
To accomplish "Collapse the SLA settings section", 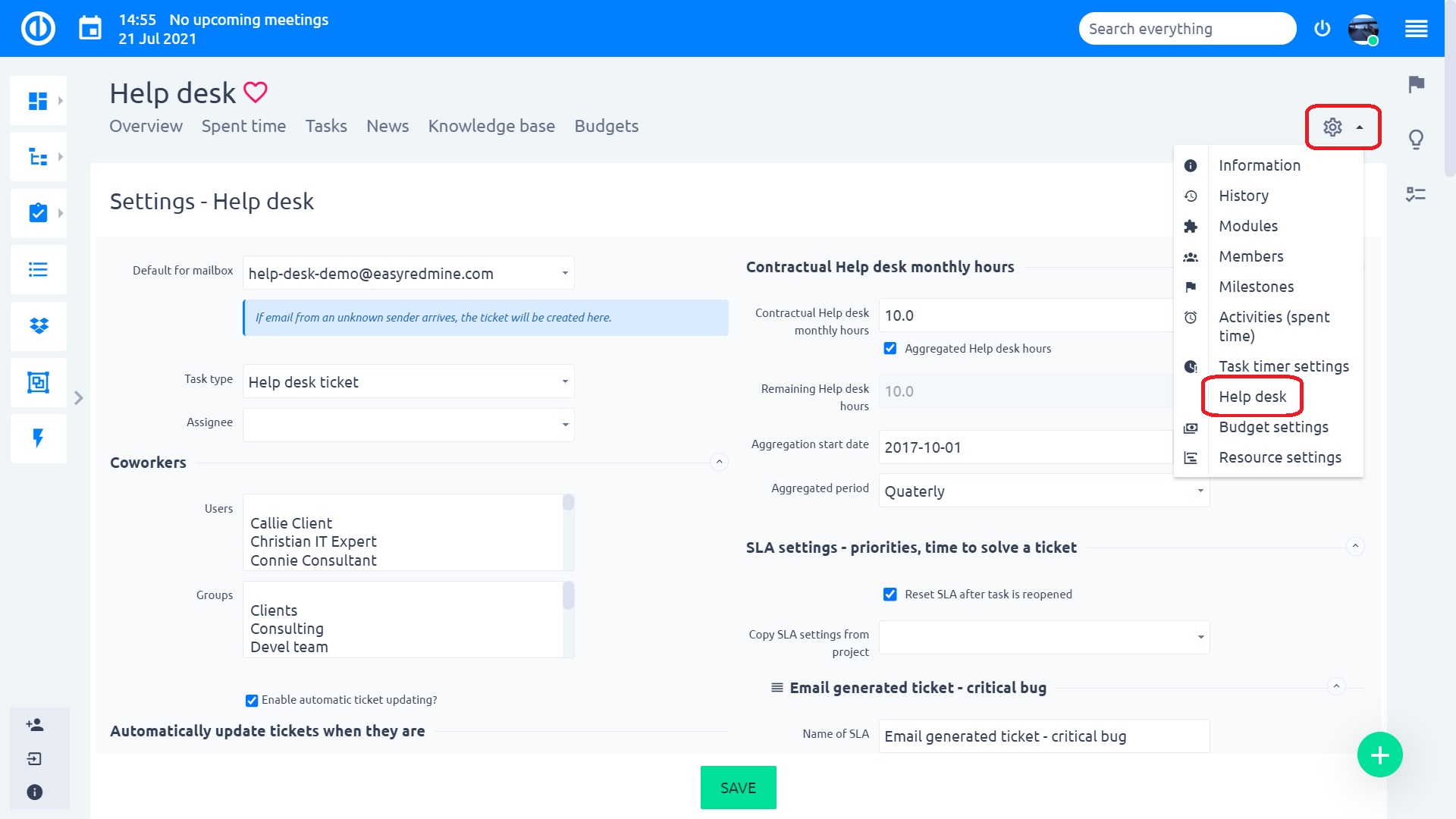I will pyautogui.click(x=1355, y=546).
